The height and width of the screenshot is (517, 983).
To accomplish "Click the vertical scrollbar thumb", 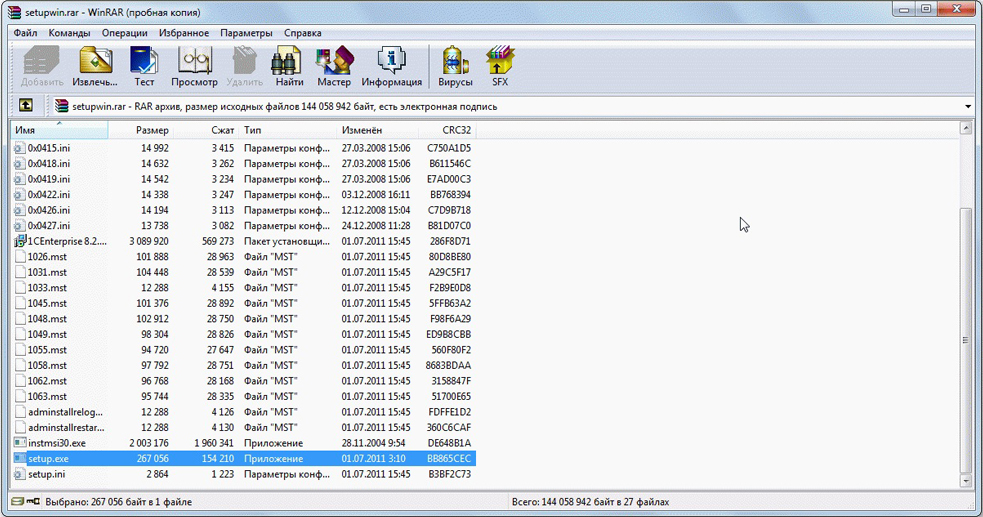I will [965, 340].
